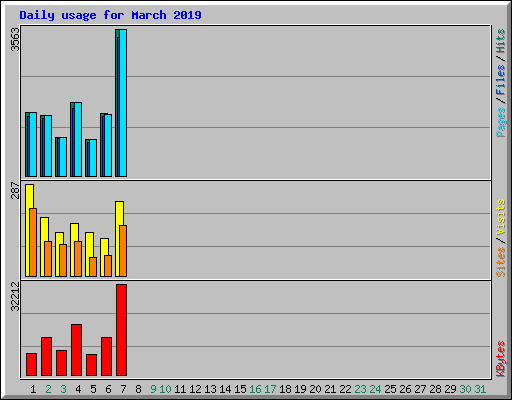
Task: Click day label 8 on x-axis
Action: coord(138,389)
